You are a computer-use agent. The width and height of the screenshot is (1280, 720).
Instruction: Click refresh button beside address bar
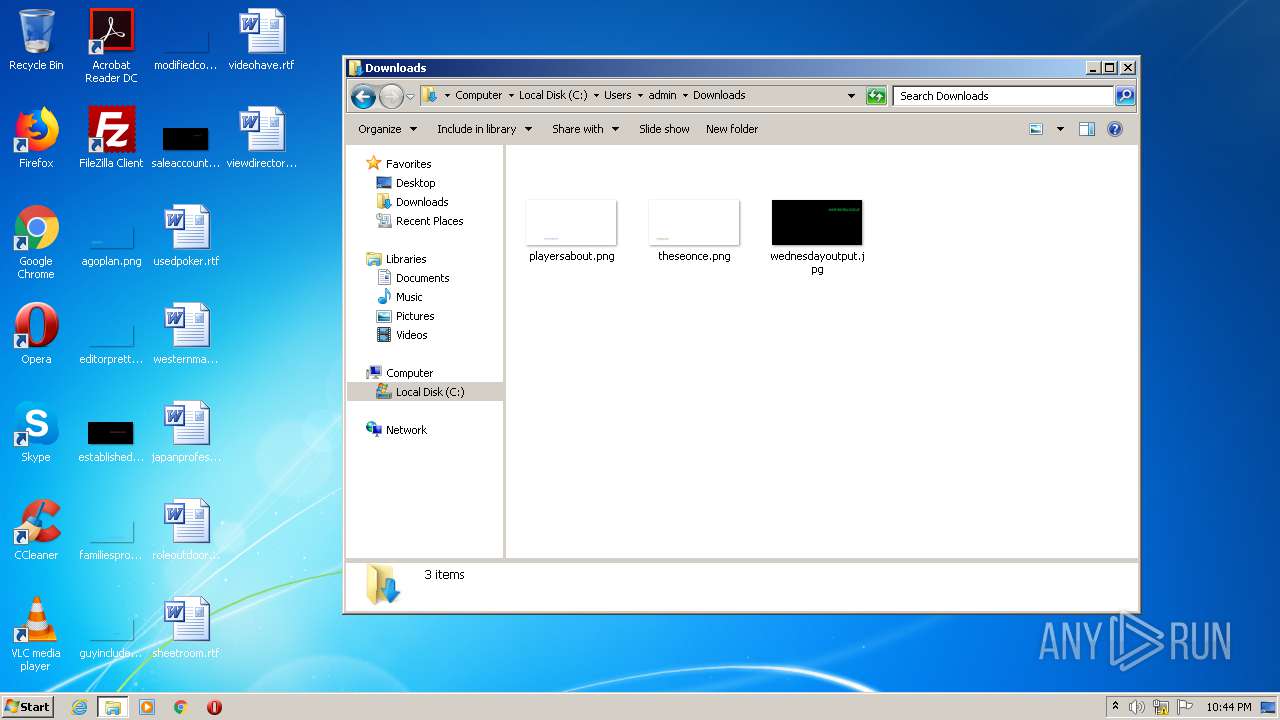(876, 96)
